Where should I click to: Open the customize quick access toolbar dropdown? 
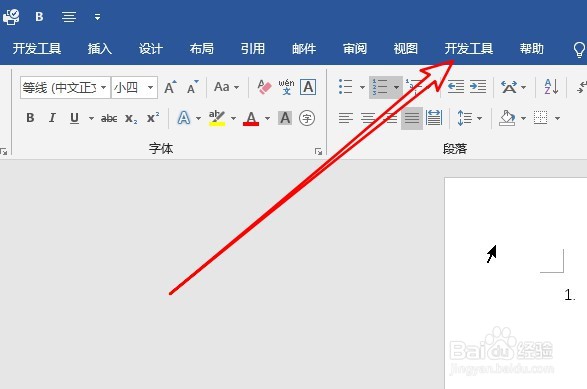[x=97, y=17]
